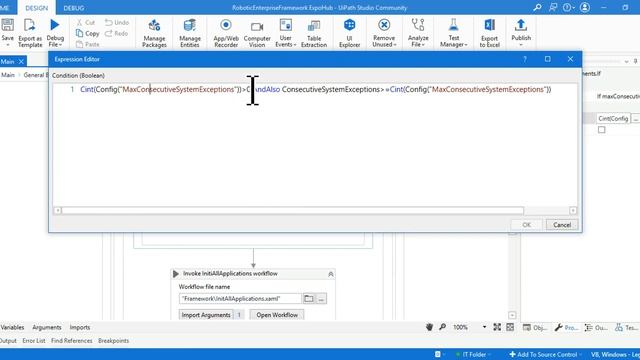Image resolution: width=640 pixels, height=360 pixels.
Task: Open User Events menu
Action: (286, 33)
